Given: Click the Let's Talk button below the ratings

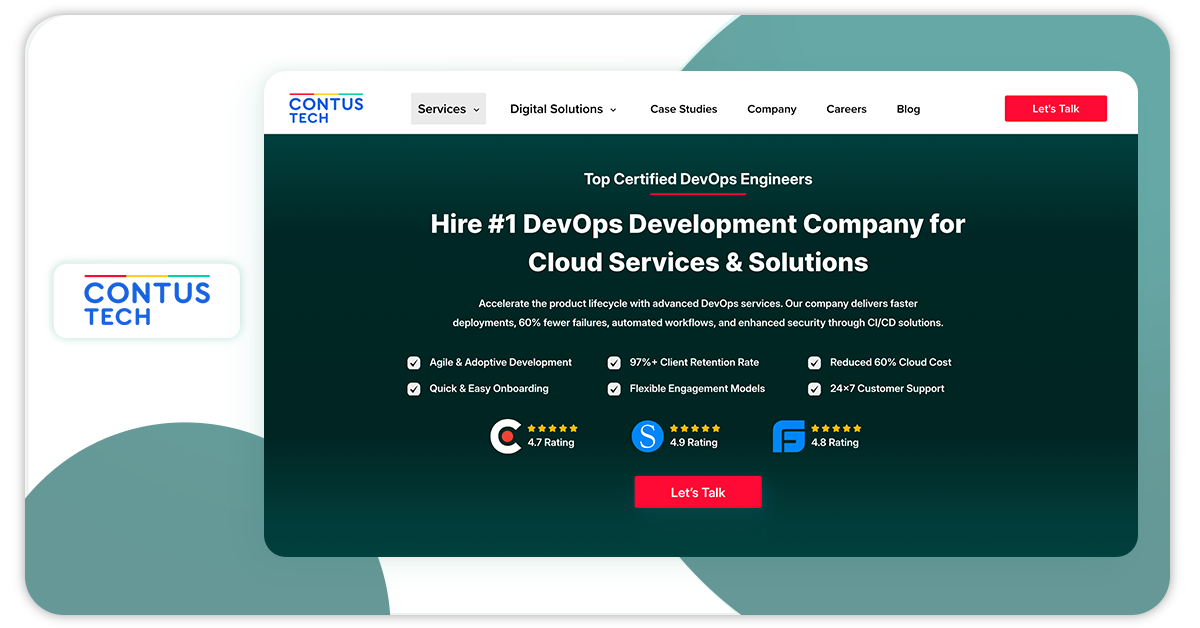Looking at the screenshot, I should pyautogui.click(x=698, y=492).
